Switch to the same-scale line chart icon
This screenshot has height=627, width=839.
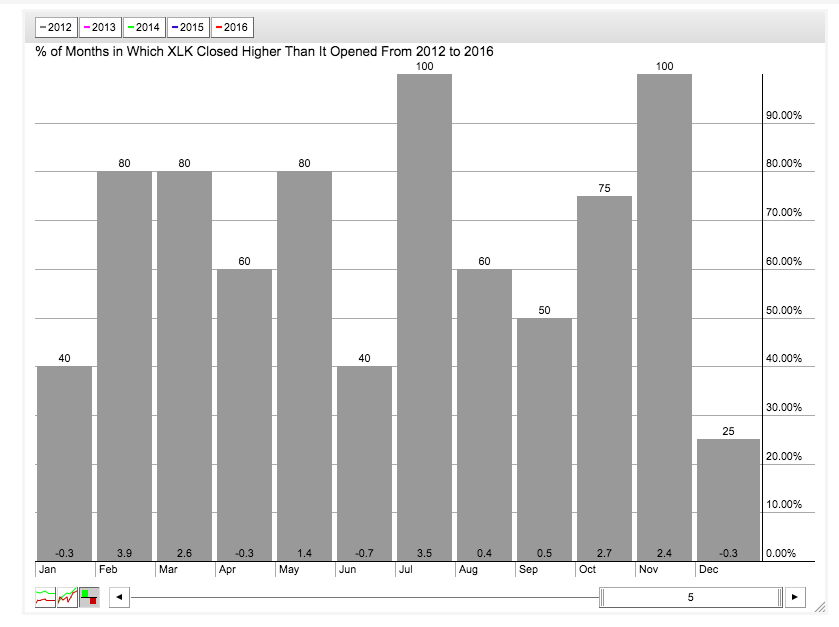tap(67, 597)
